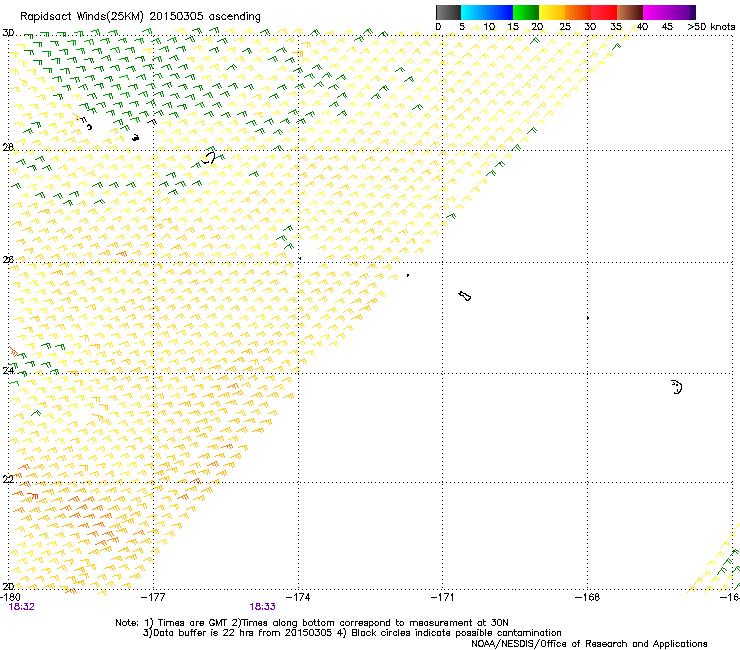
Task: Click the title 'Rapidsact Winds(25KM) 20150305 ascending'
Action: point(140,17)
